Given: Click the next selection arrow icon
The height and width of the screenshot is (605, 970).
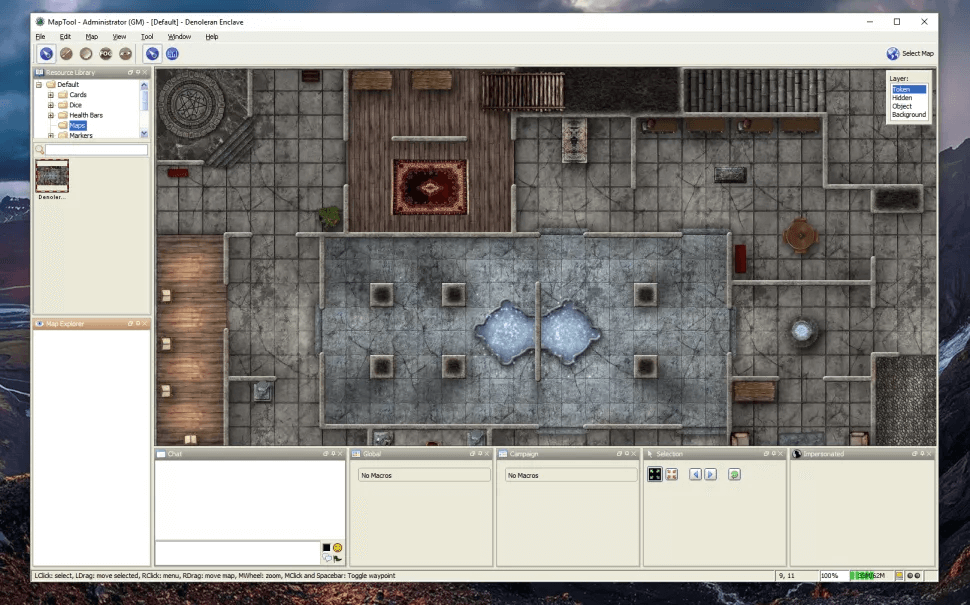Looking at the screenshot, I should [x=710, y=474].
